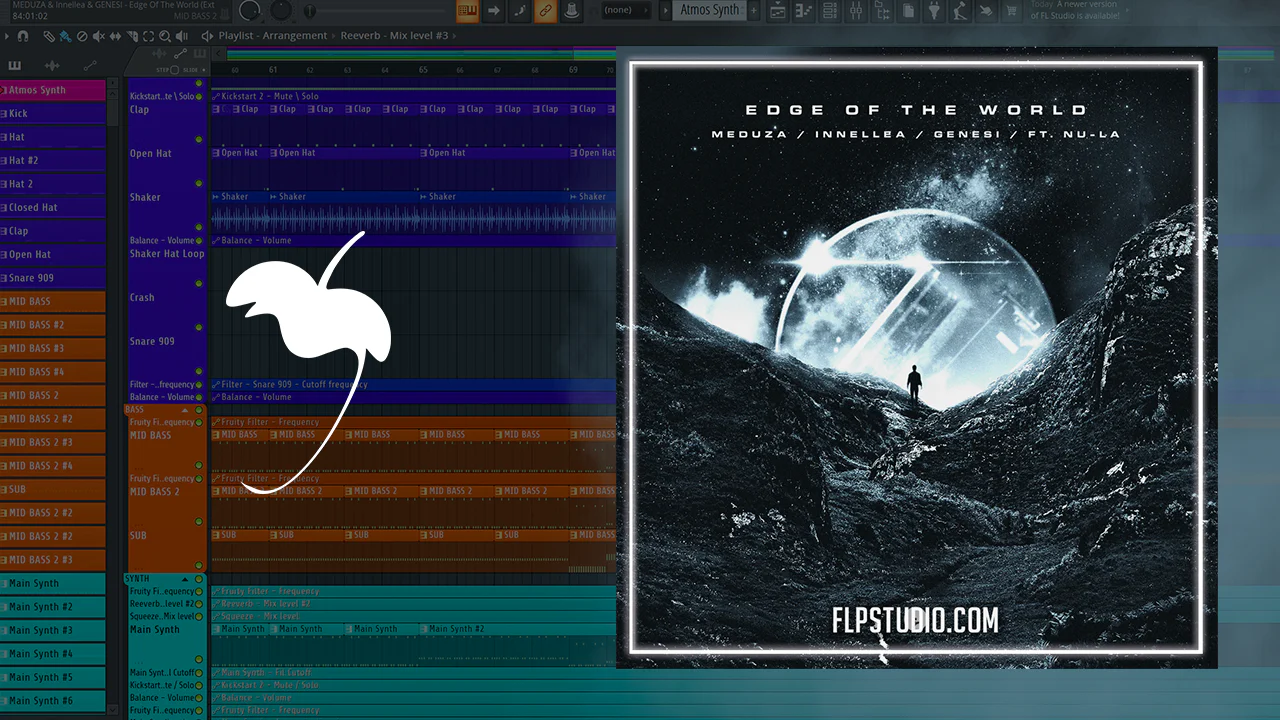Image resolution: width=1280 pixels, height=720 pixels.
Task: Click bar 65 on the timeline ruler
Action: (x=423, y=70)
